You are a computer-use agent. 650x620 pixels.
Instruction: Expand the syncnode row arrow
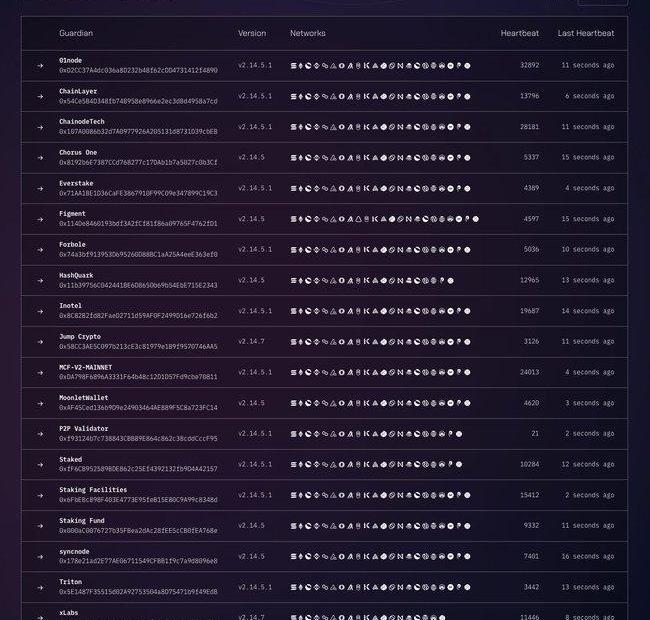(x=41, y=557)
